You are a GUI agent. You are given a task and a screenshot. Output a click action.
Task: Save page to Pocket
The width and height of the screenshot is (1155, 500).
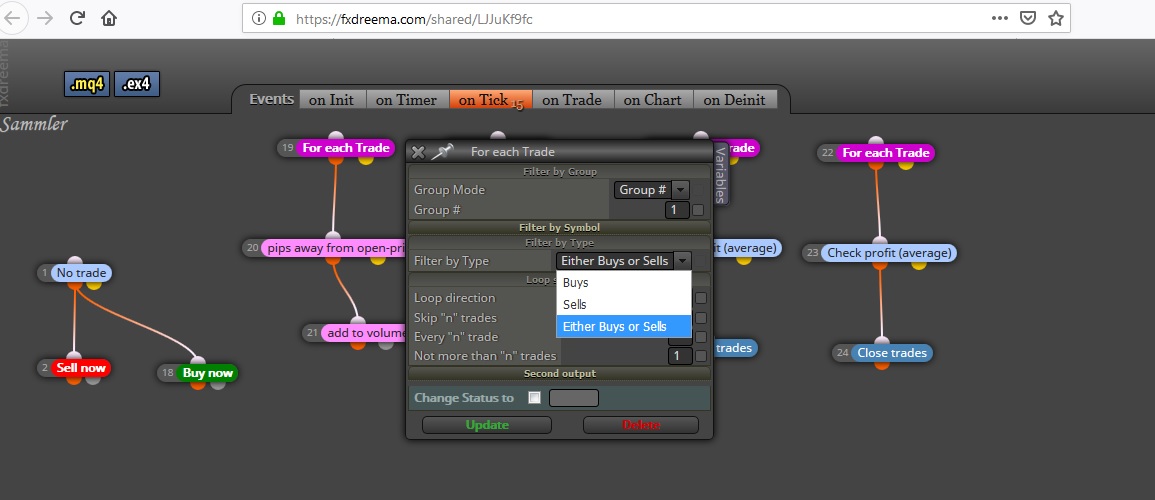(1028, 18)
